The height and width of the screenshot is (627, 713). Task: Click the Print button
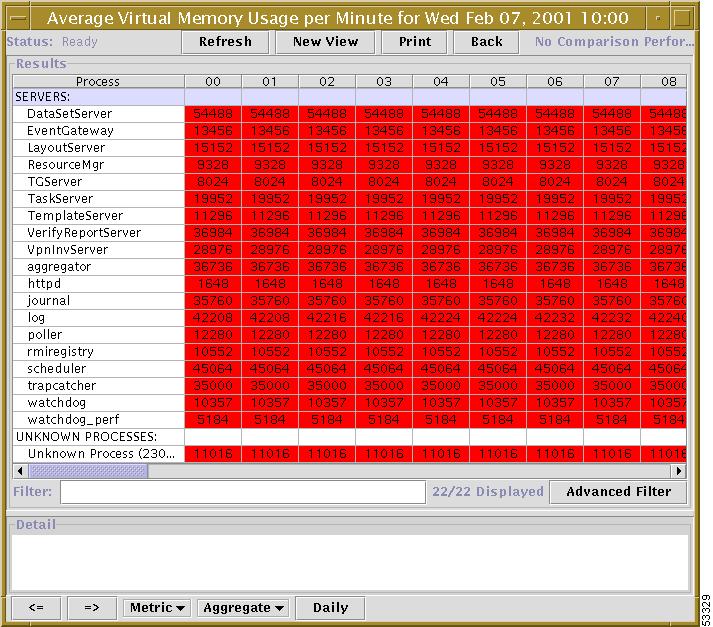pyautogui.click(x=414, y=42)
